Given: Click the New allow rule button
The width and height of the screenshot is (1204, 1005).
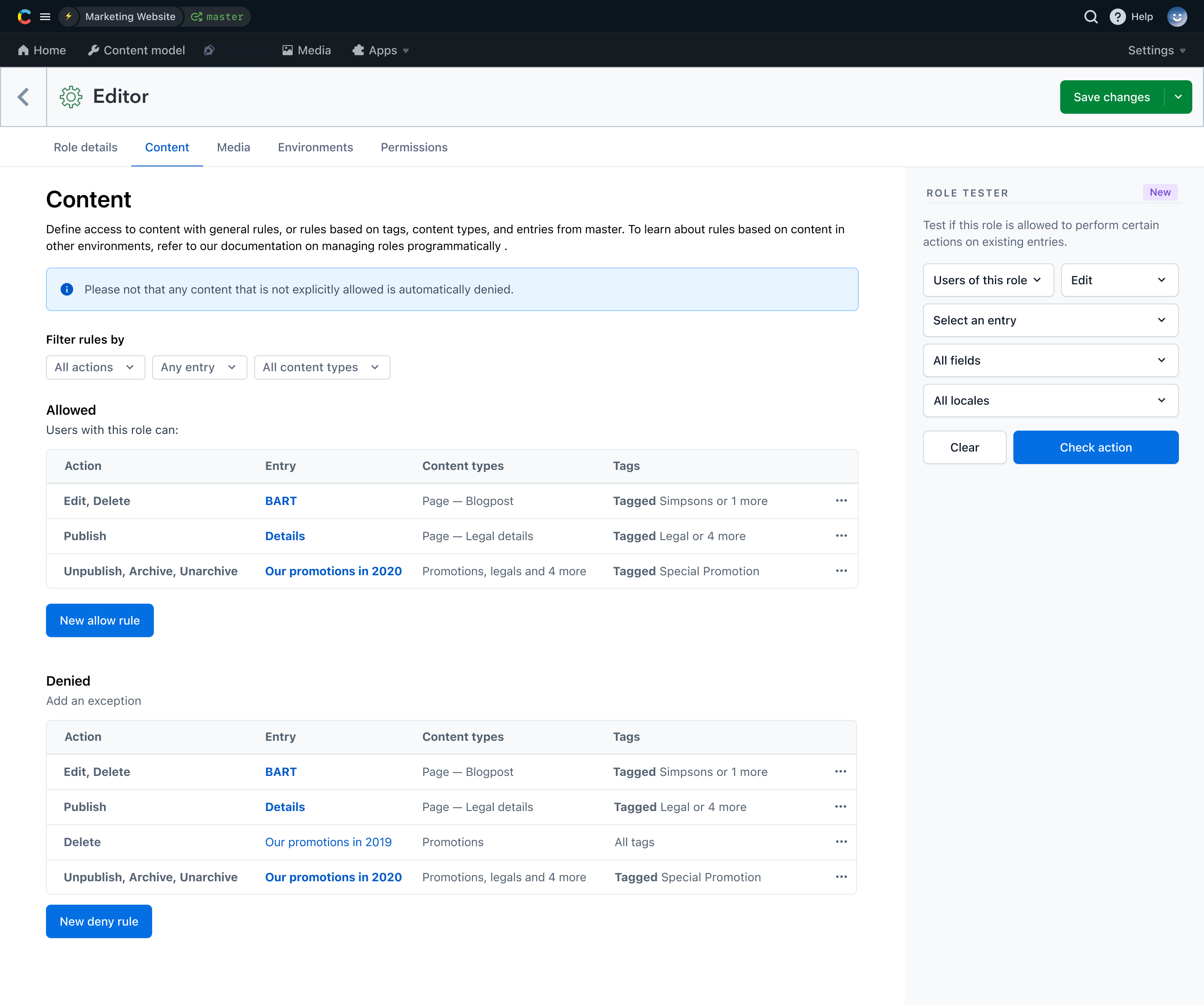Looking at the screenshot, I should pos(99,620).
